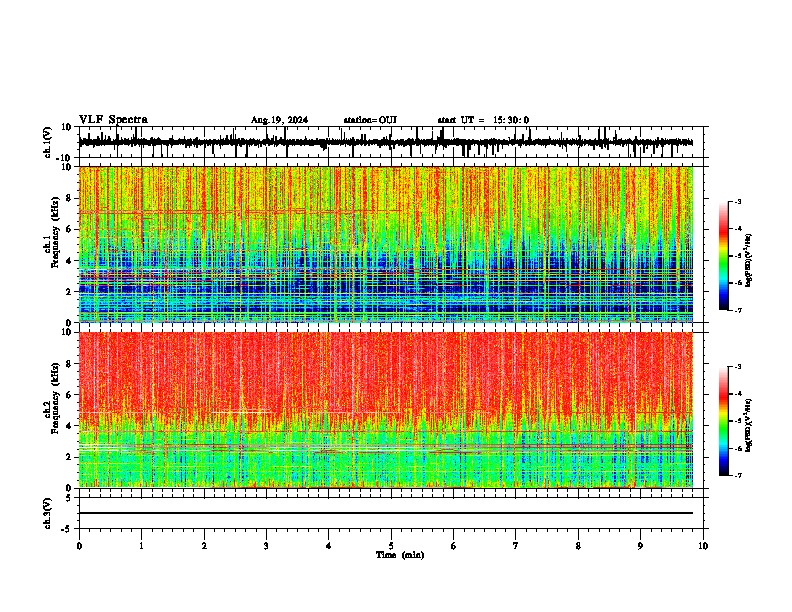
Task: Click the "6" kHz tick on ch.1 spectrogram
Action: (70, 230)
